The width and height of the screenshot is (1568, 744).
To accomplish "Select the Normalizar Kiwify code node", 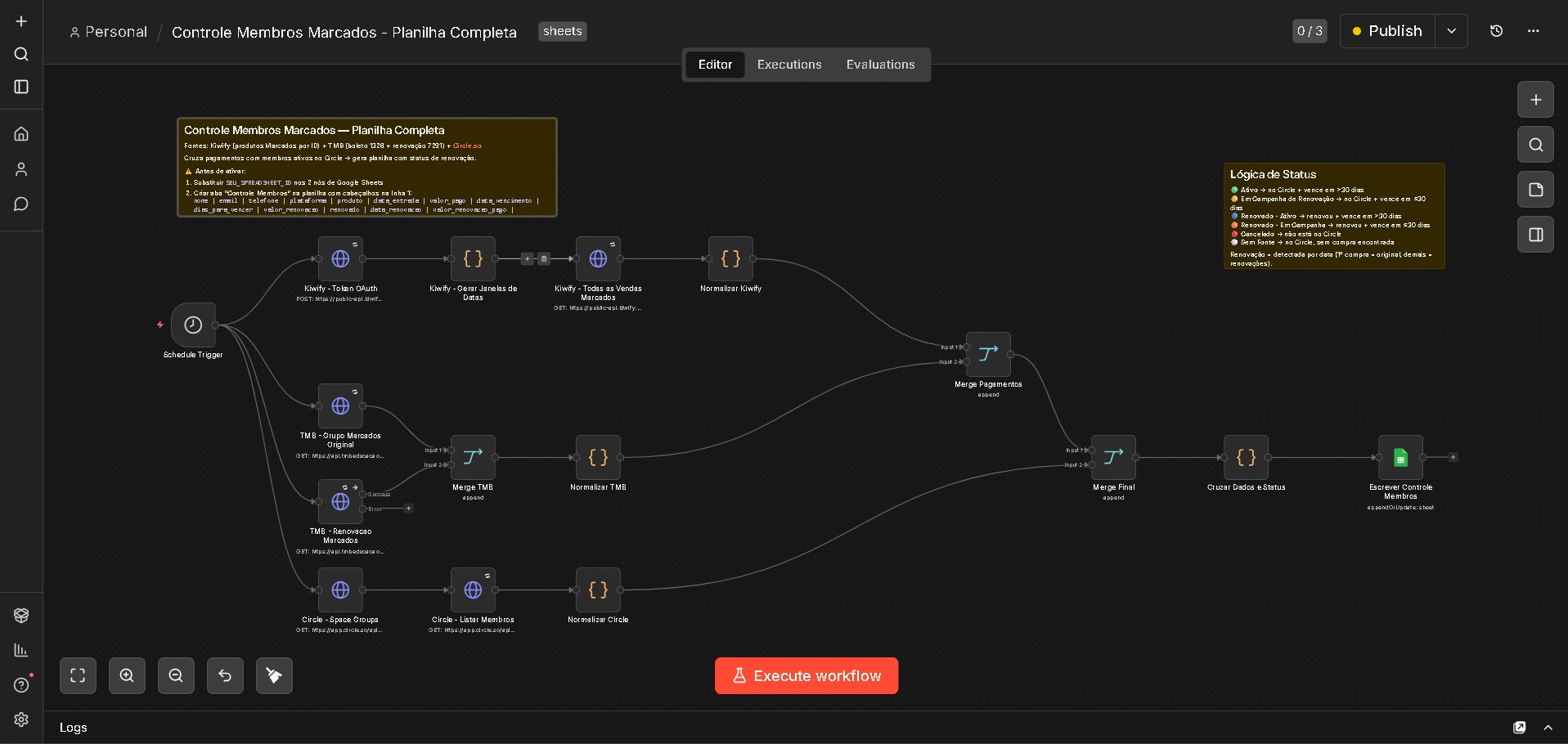I will click(x=730, y=259).
